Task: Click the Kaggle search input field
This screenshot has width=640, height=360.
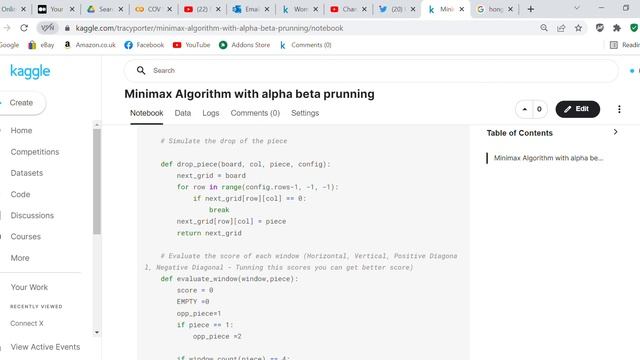Action: (x=371, y=71)
